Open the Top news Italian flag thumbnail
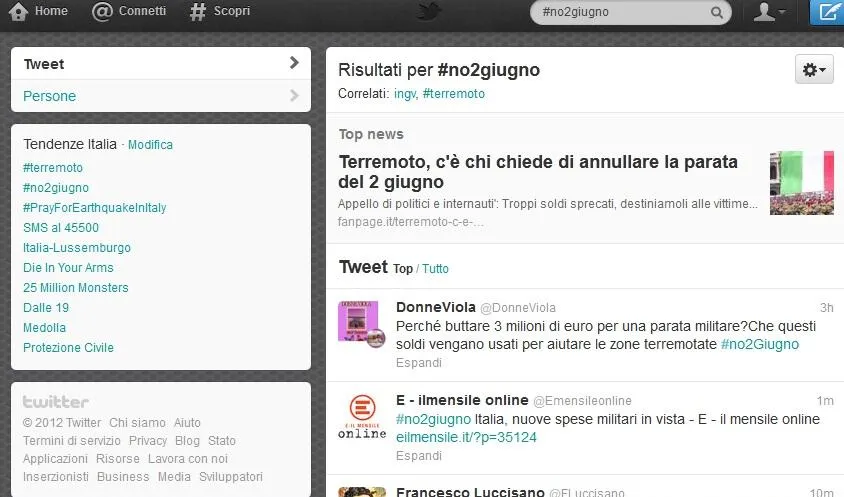The width and height of the screenshot is (844, 497). coord(801,183)
